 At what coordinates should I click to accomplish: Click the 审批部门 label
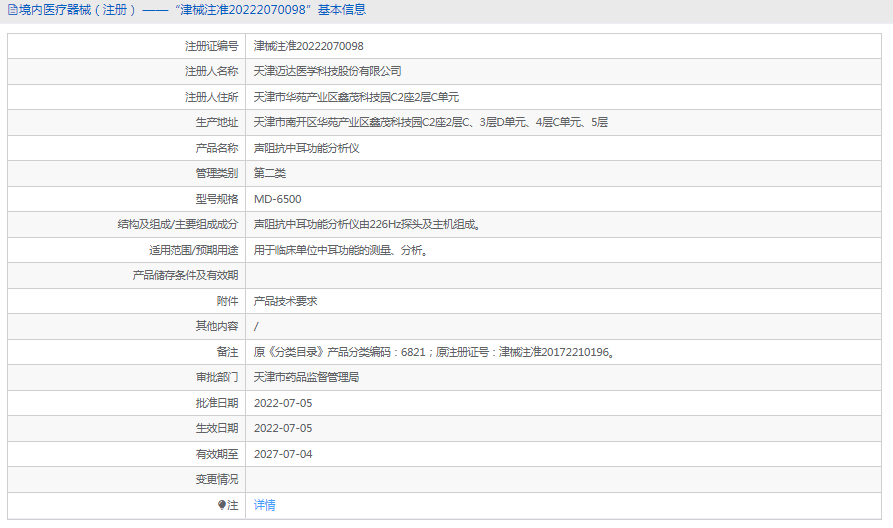pyautogui.click(x=216, y=377)
